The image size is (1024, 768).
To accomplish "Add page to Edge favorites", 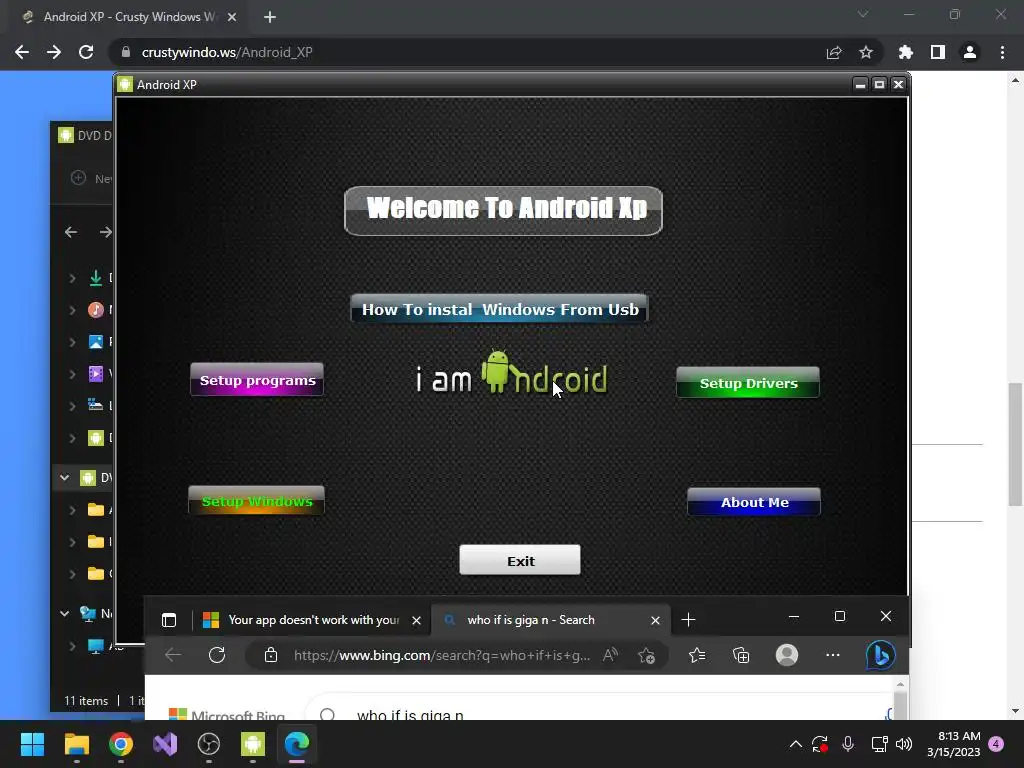I will point(647,655).
